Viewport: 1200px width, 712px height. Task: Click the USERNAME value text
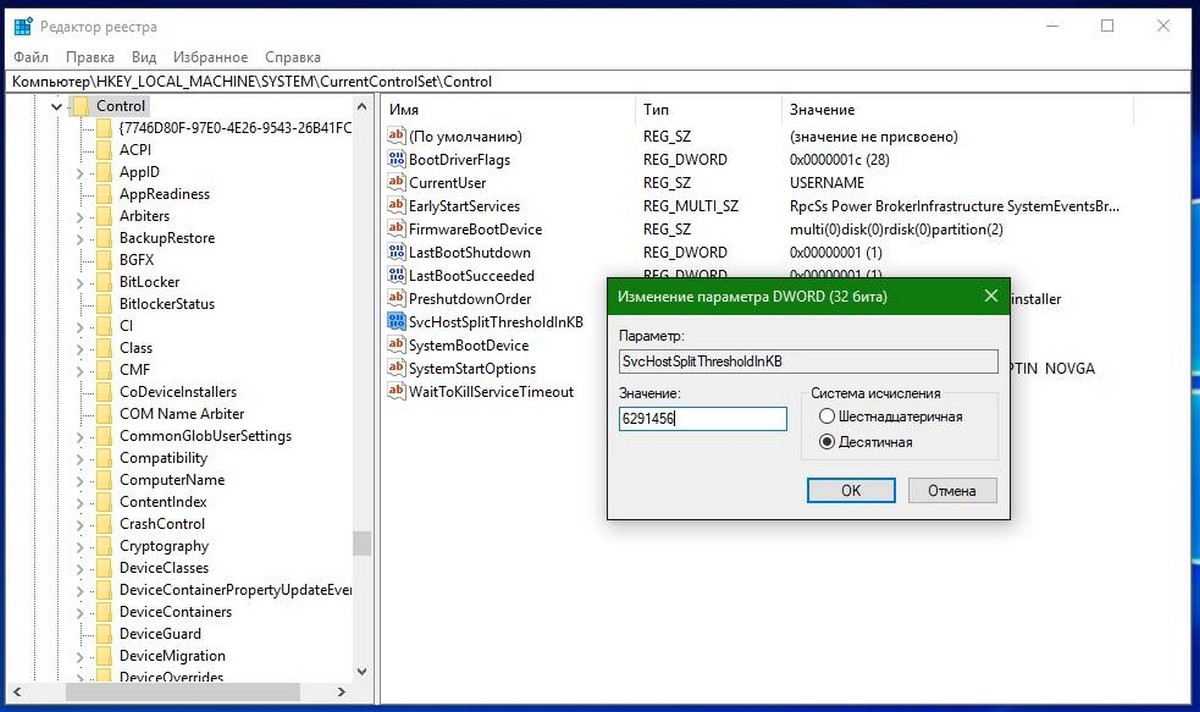[x=827, y=183]
